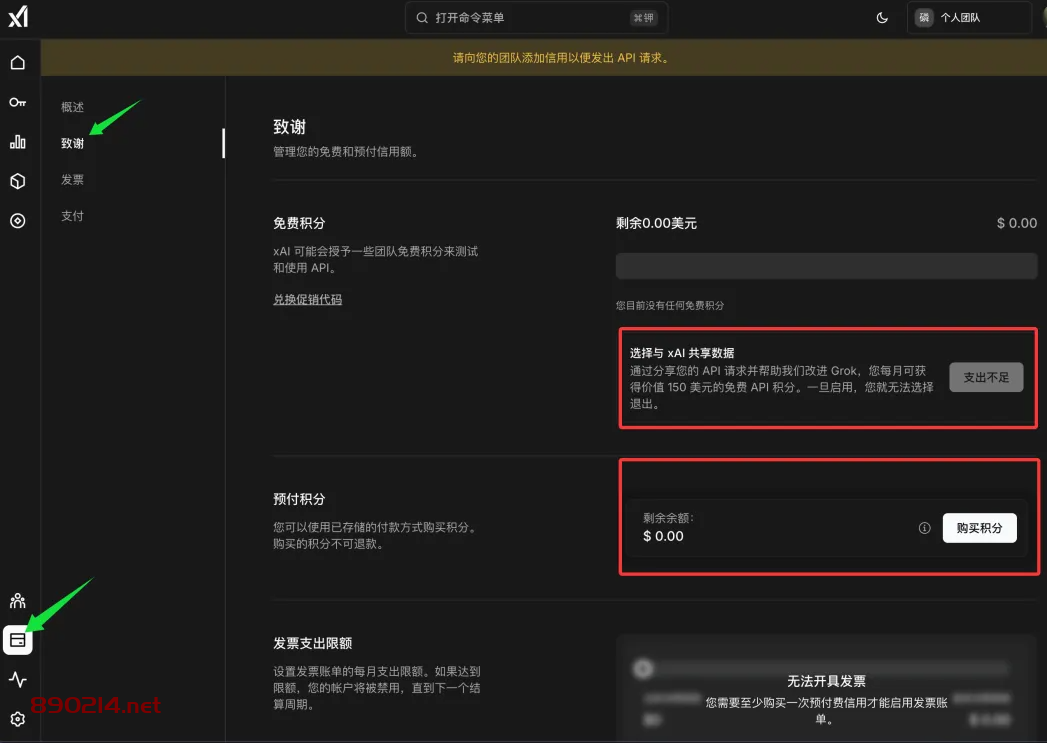This screenshot has height=743, width=1047.
Task: Open the models cube icon
Action: 18,181
